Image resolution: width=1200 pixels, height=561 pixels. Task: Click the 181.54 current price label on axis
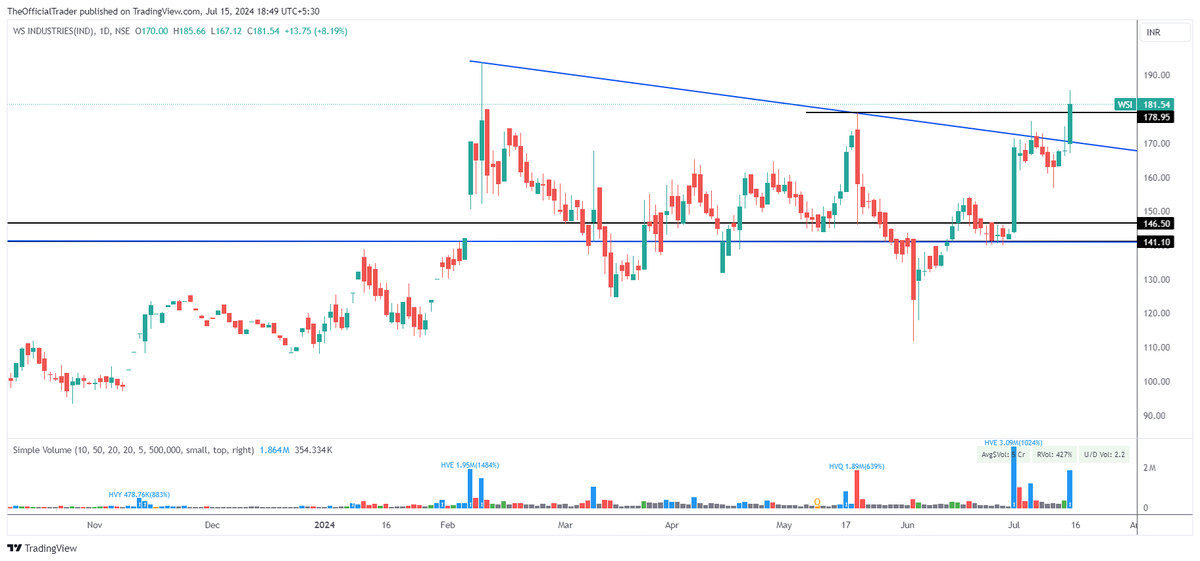tap(1158, 104)
